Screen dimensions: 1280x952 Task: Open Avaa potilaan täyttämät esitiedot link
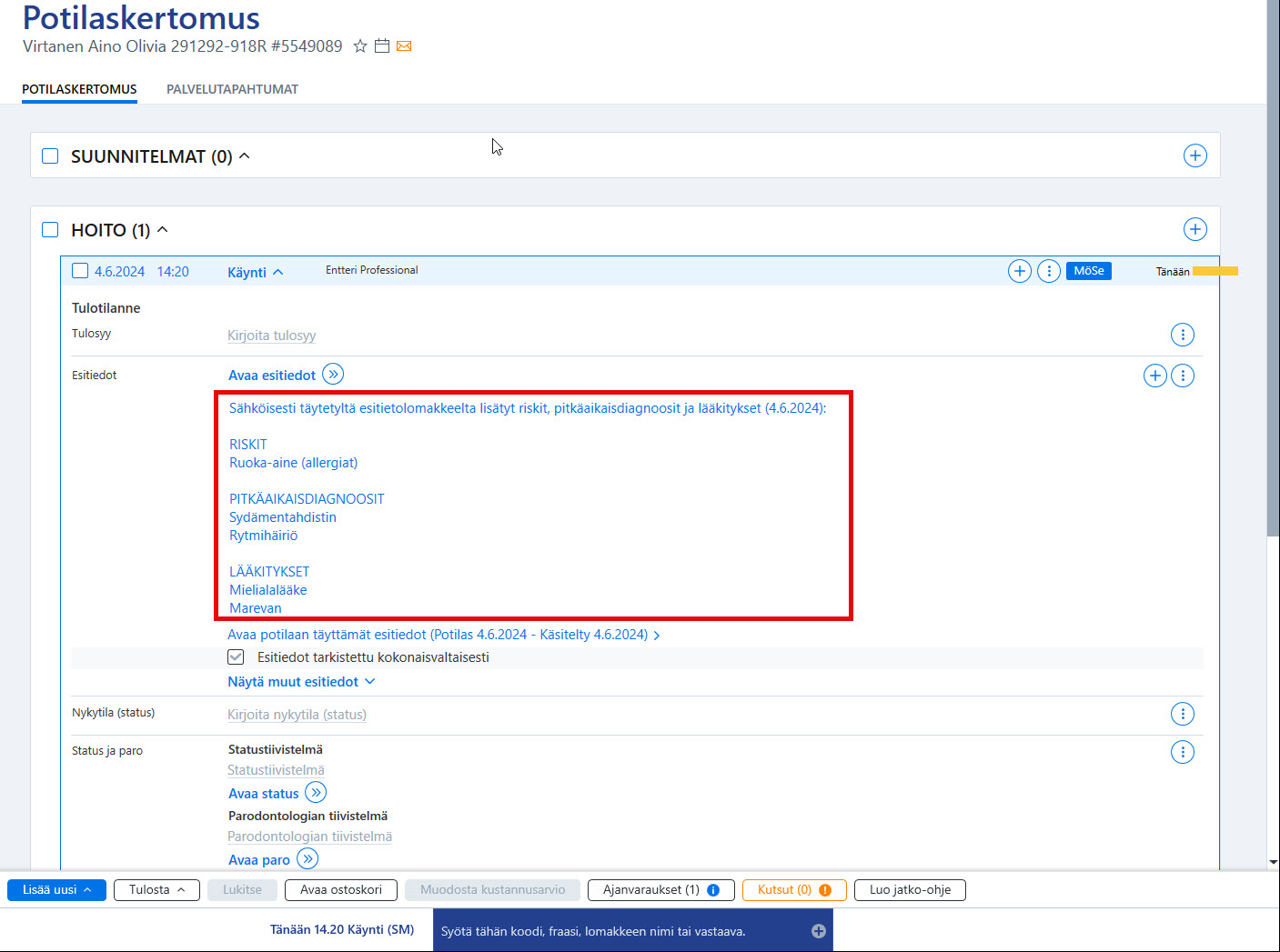click(443, 635)
